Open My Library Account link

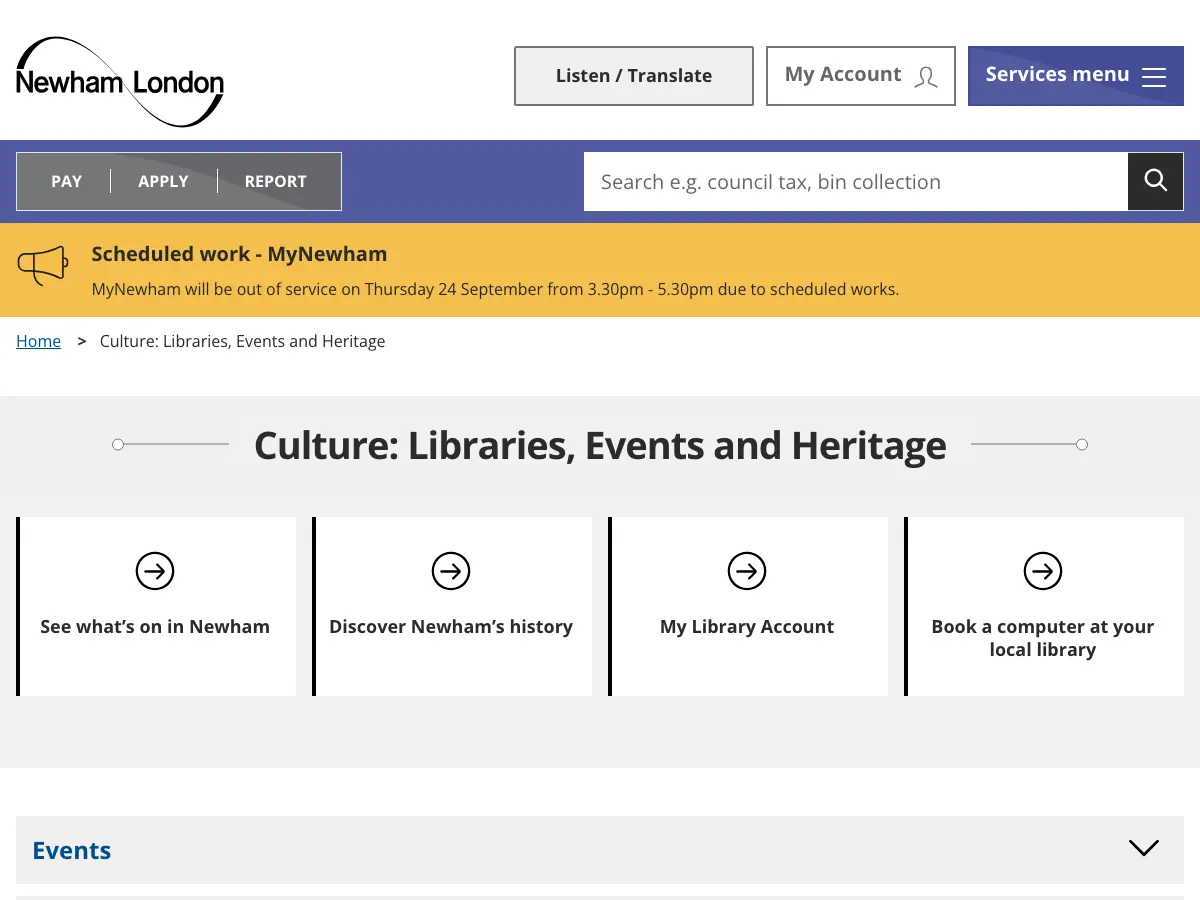[x=748, y=607]
